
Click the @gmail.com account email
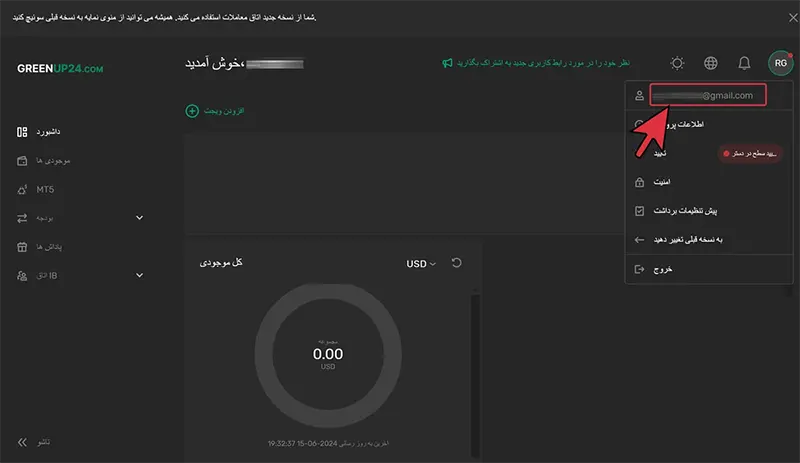tap(708, 95)
